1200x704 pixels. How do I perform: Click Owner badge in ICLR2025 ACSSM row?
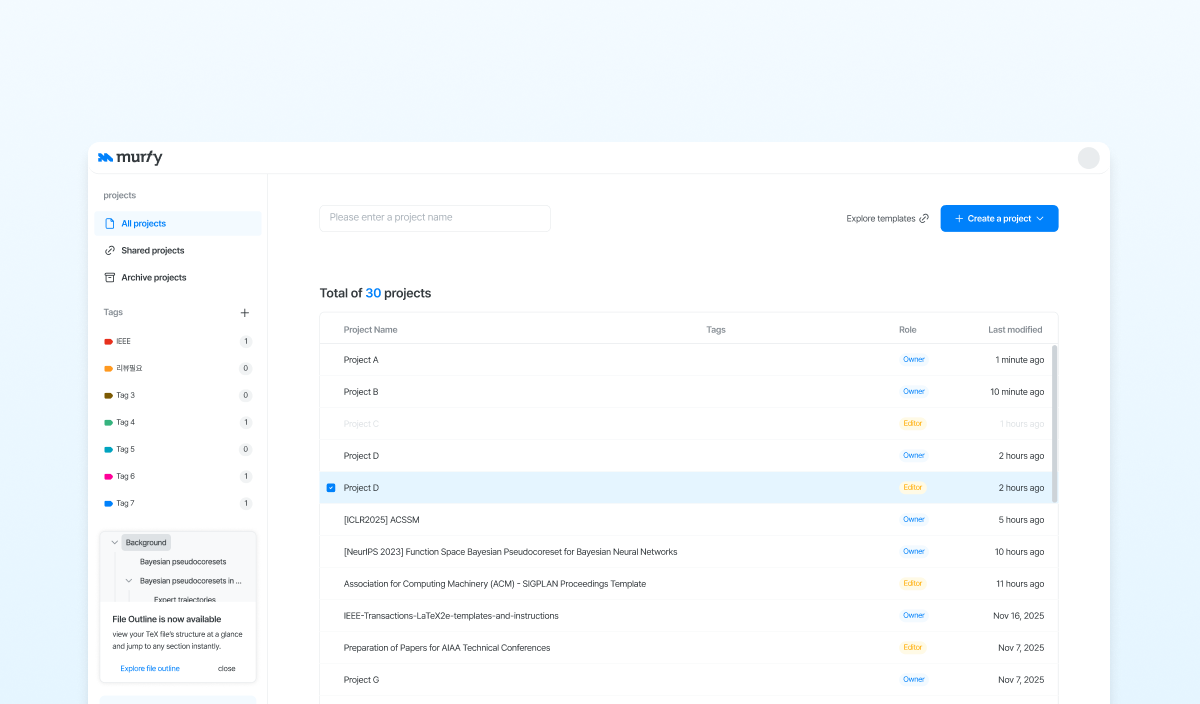point(914,520)
